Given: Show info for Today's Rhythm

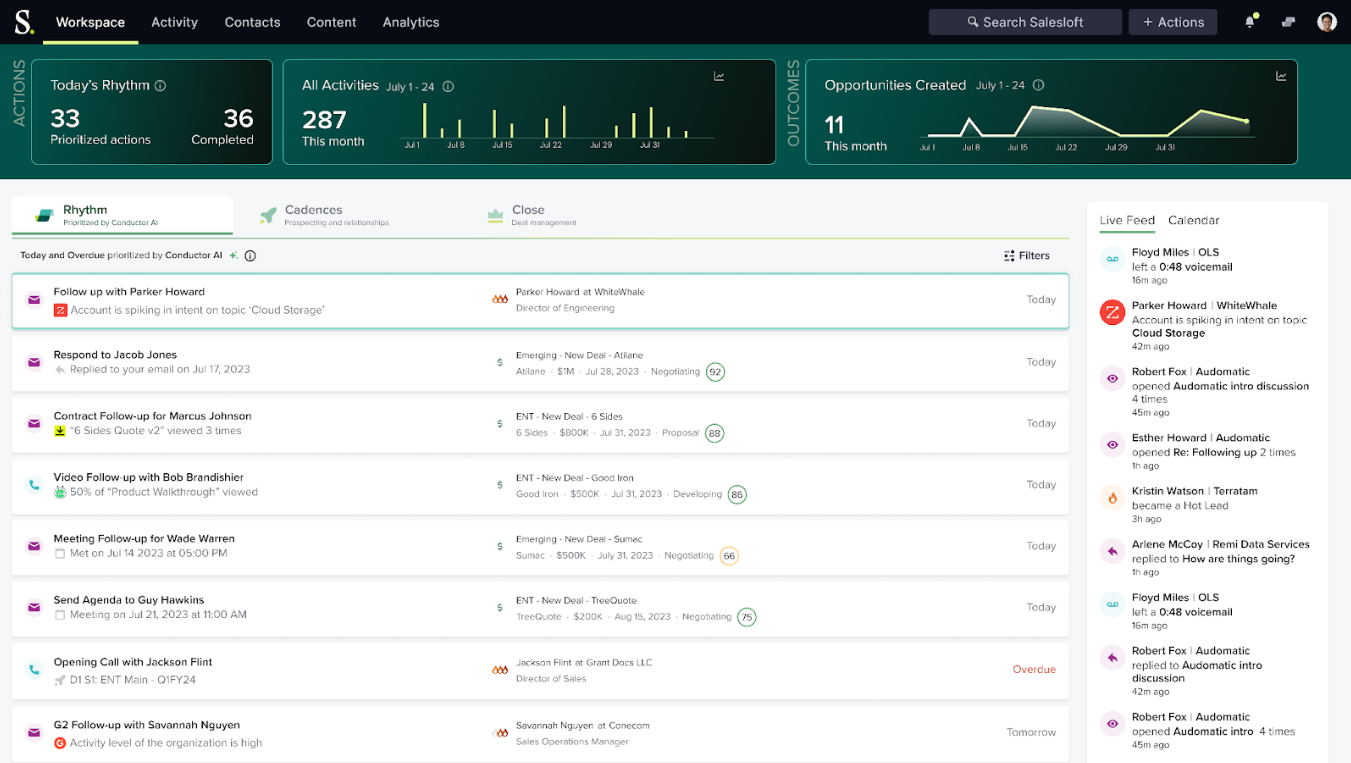Looking at the screenshot, I should (x=160, y=86).
